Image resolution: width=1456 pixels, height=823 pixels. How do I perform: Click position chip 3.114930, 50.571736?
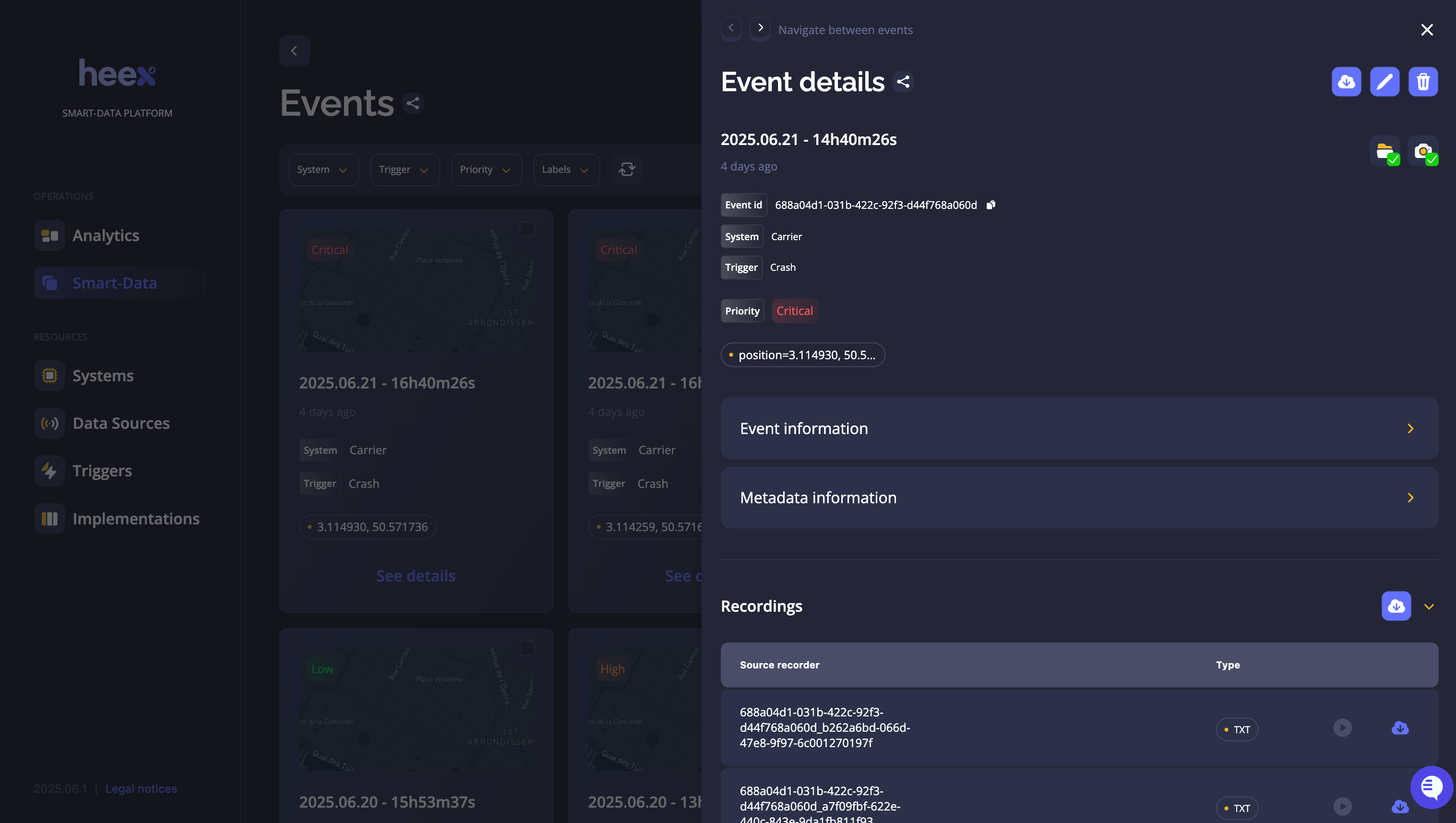[x=368, y=527]
